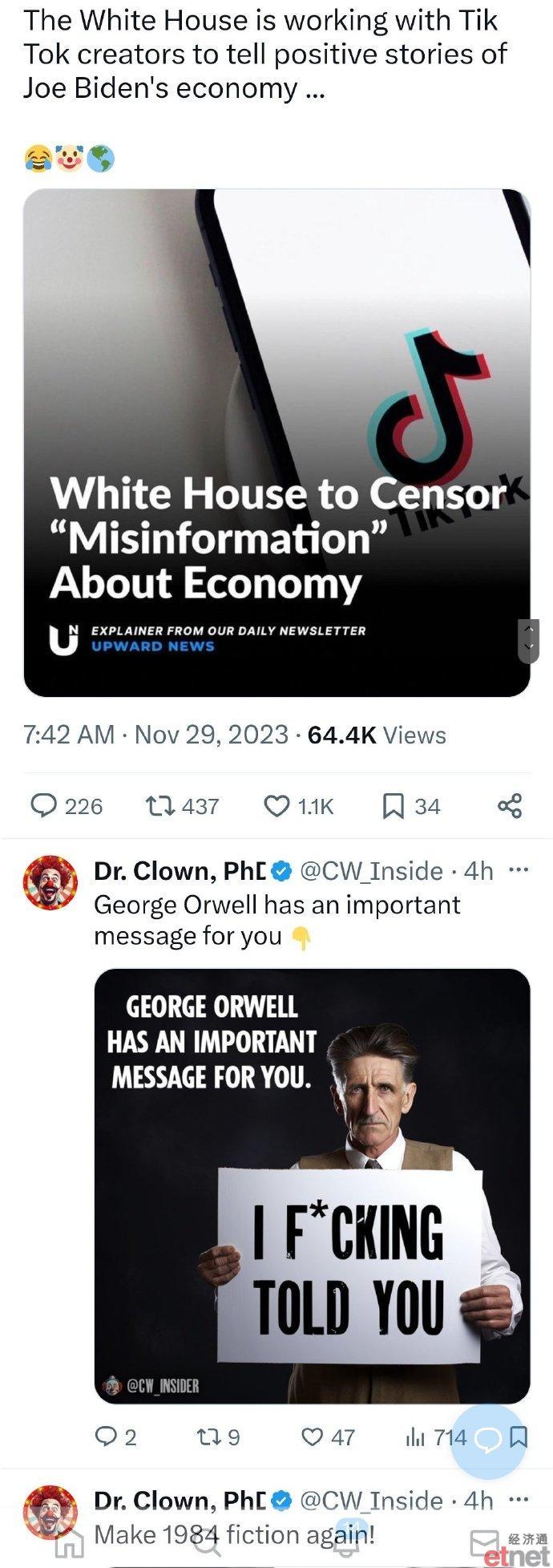The image size is (553, 1568).
Task: Open more options on the George Orwell reply
Action: pos(519,869)
